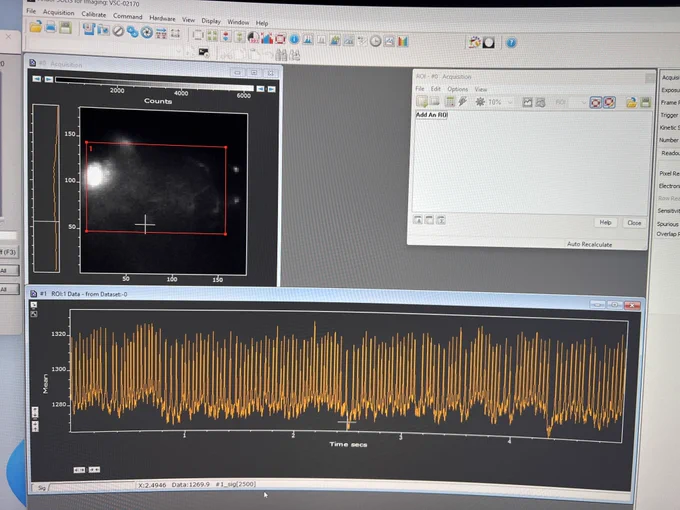Click the Auto Recalculate status text
Viewport: 680px width, 510px height.
pos(589,244)
